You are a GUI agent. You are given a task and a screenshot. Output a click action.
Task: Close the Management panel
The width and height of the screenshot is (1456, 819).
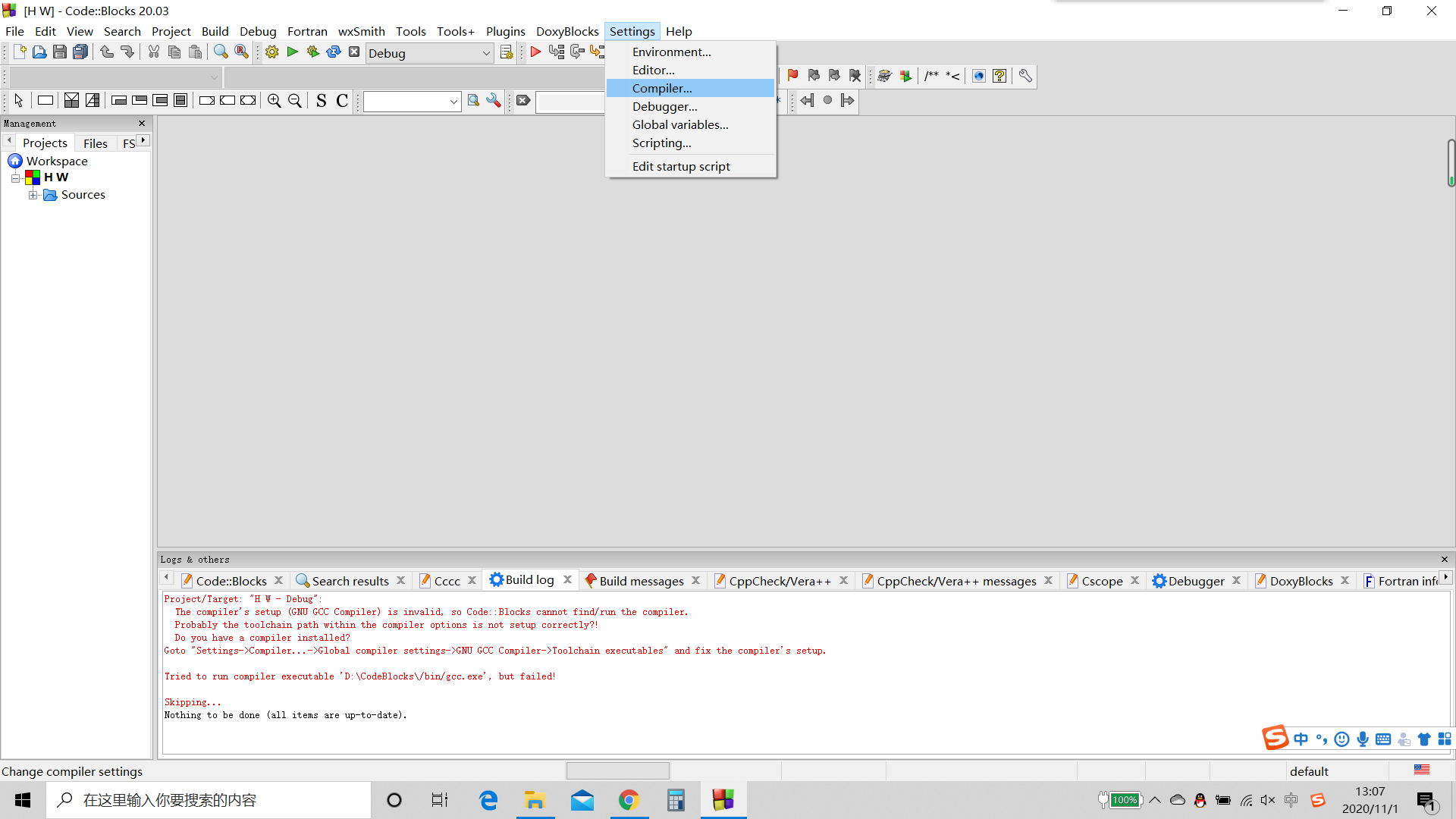point(142,123)
